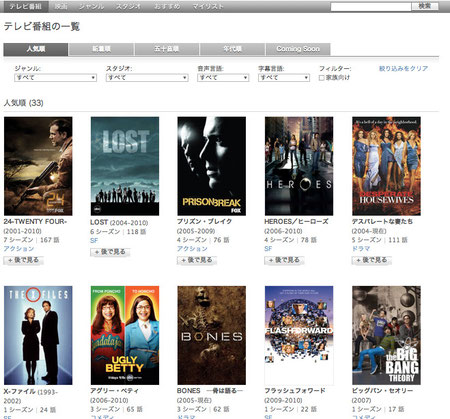Click the 絞り込みをクリア link
This screenshot has height=419, width=450.
click(403, 69)
